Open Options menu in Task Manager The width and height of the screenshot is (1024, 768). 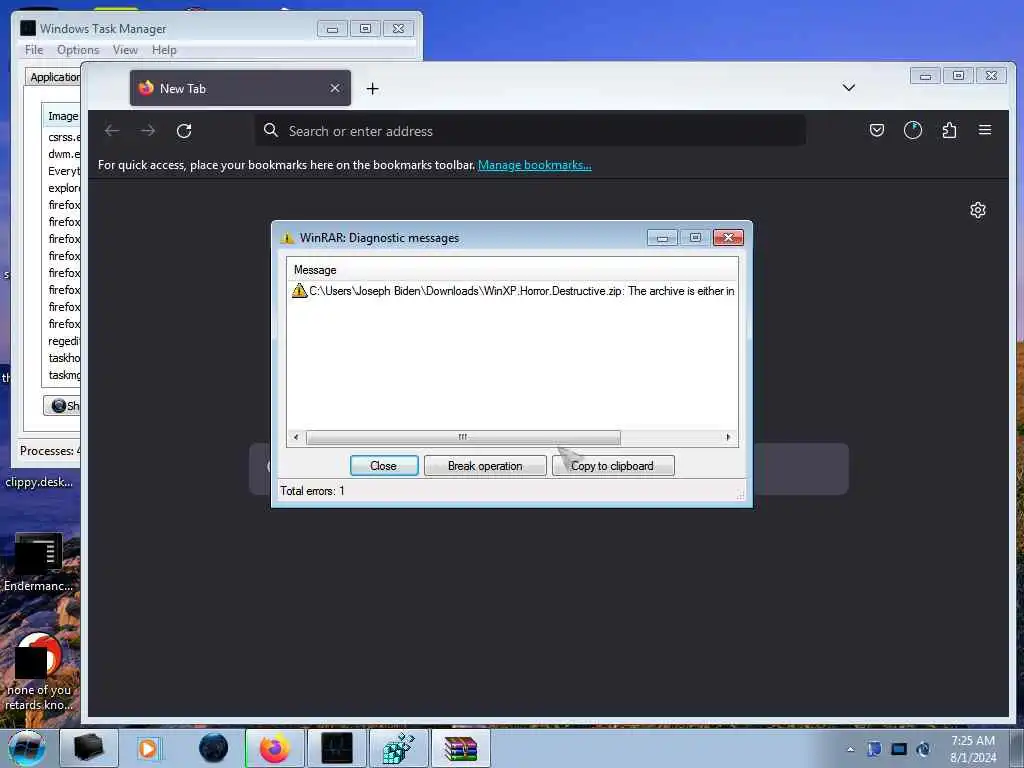pos(78,50)
